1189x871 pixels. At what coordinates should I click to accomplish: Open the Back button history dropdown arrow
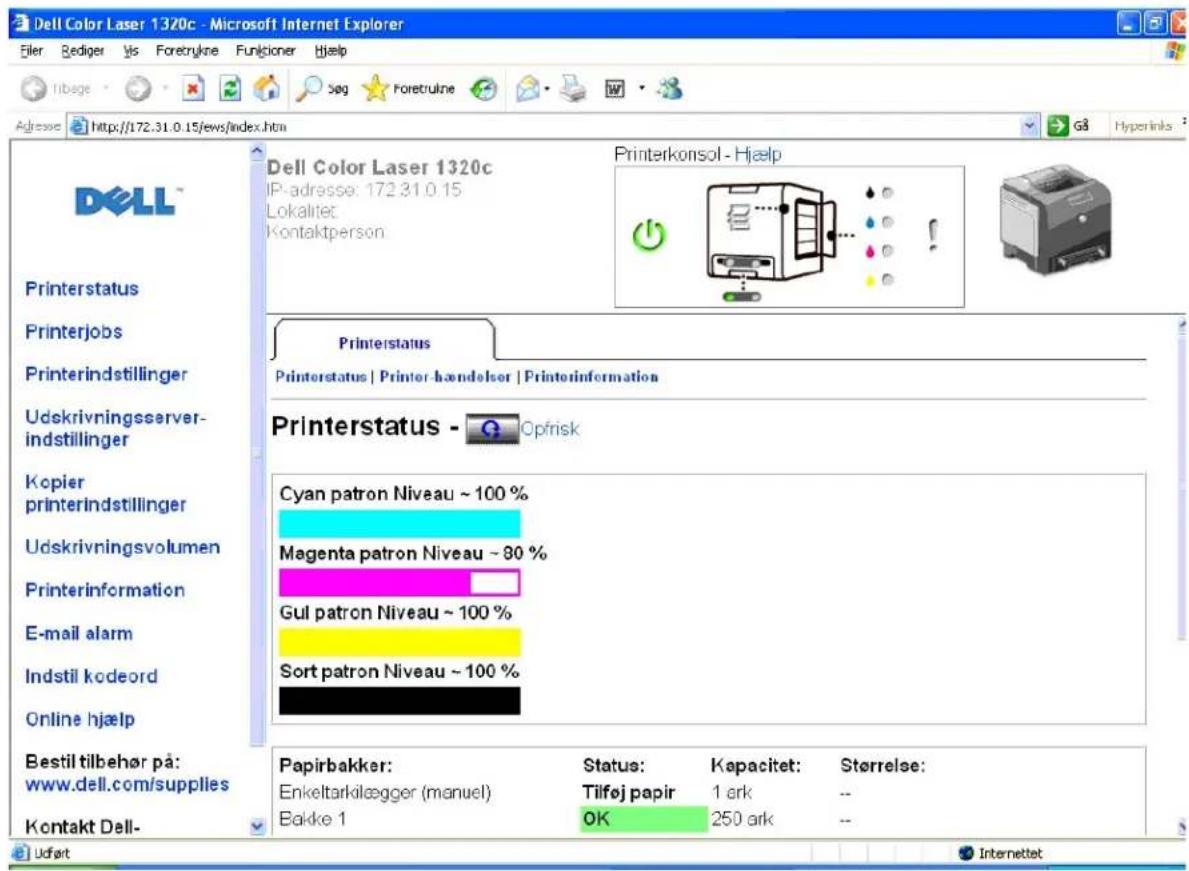[x=105, y=89]
